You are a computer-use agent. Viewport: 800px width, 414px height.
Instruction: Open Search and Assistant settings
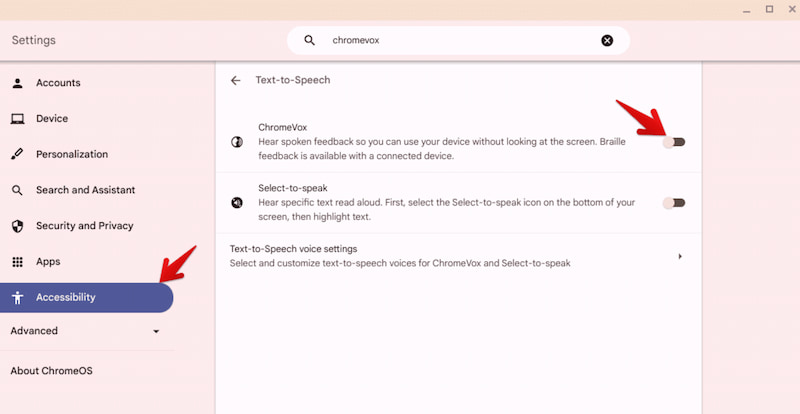tap(87, 190)
